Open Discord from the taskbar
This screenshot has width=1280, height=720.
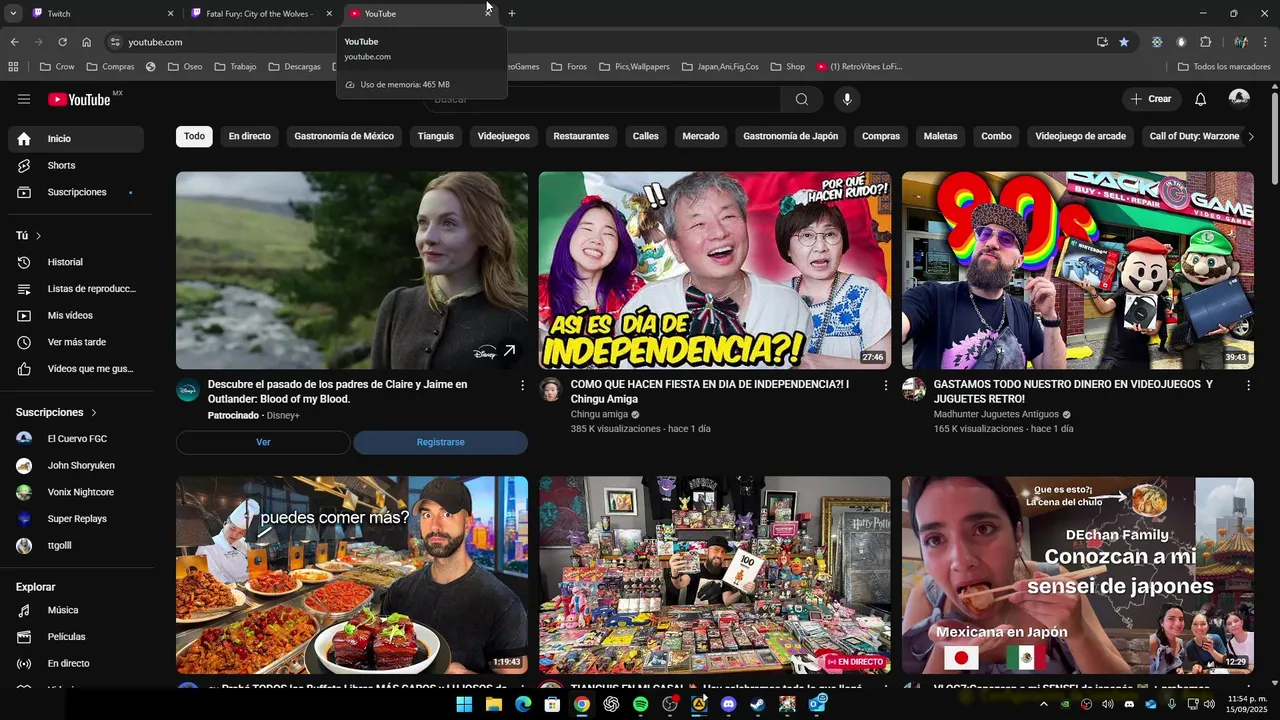coord(729,704)
